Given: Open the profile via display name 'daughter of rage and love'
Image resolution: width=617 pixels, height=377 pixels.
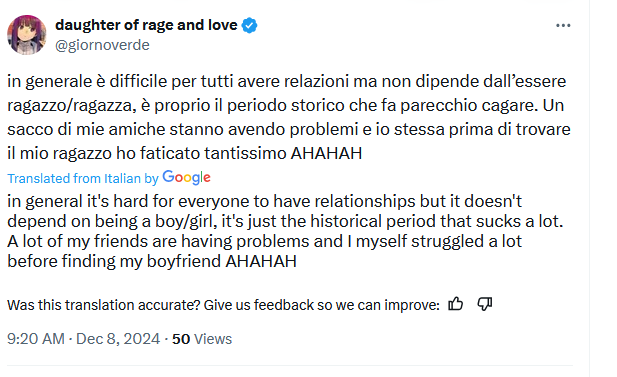Looking at the screenshot, I should (146, 25).
